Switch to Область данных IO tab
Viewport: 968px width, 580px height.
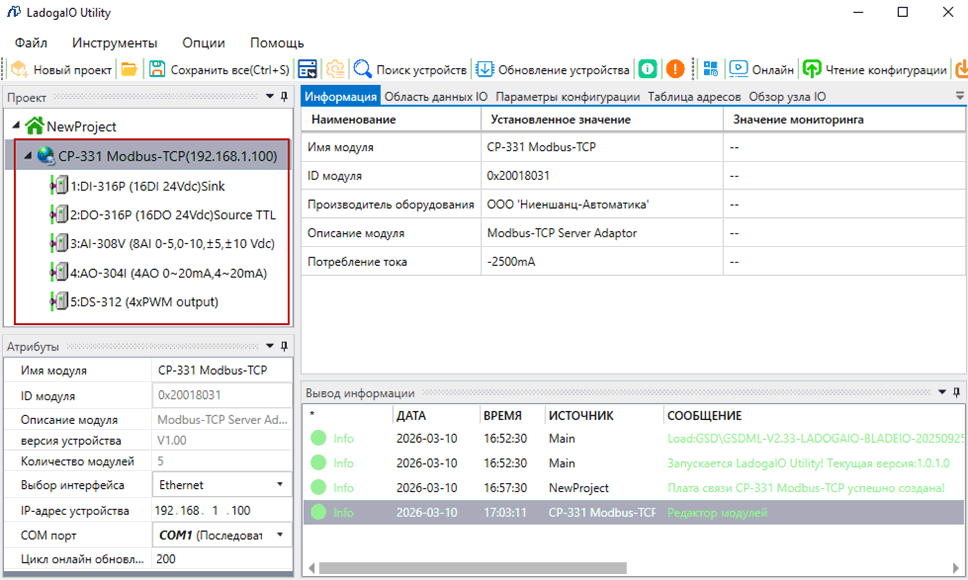pyautogui.click(x=436, y=96)
